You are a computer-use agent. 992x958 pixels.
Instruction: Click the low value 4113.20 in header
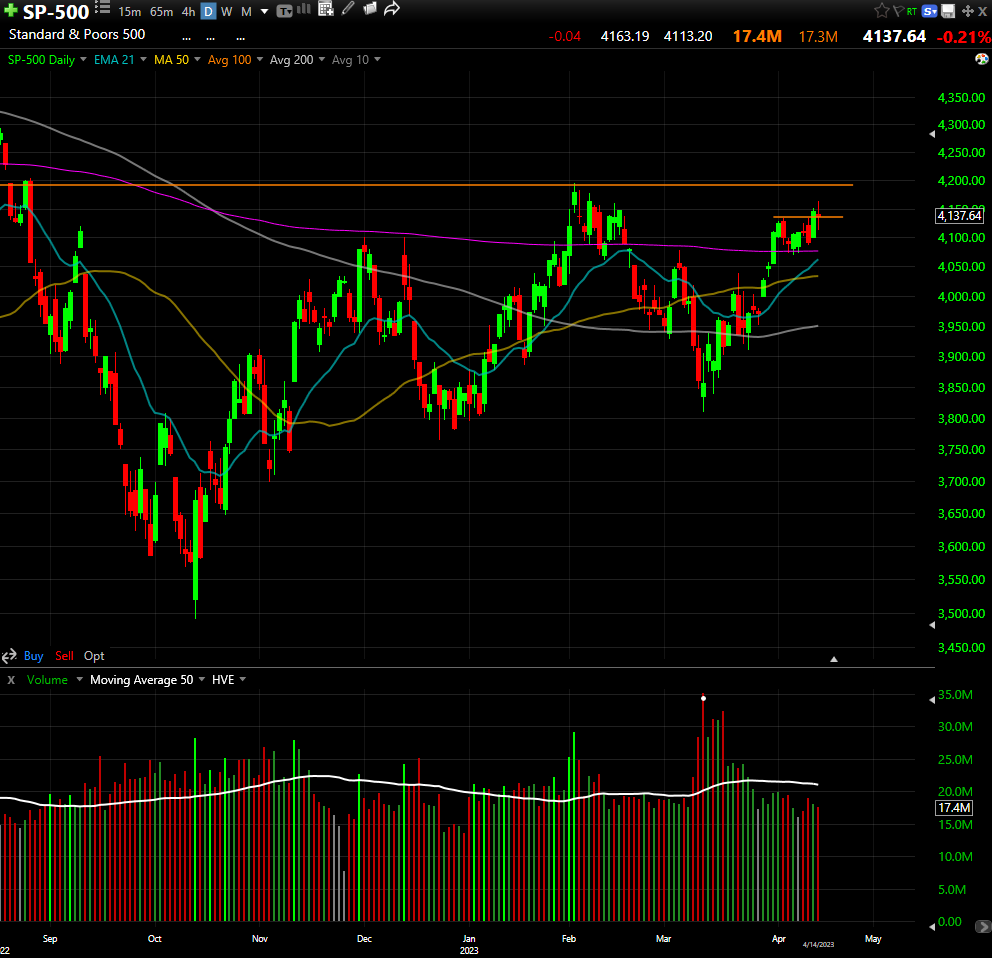(688, 36)
